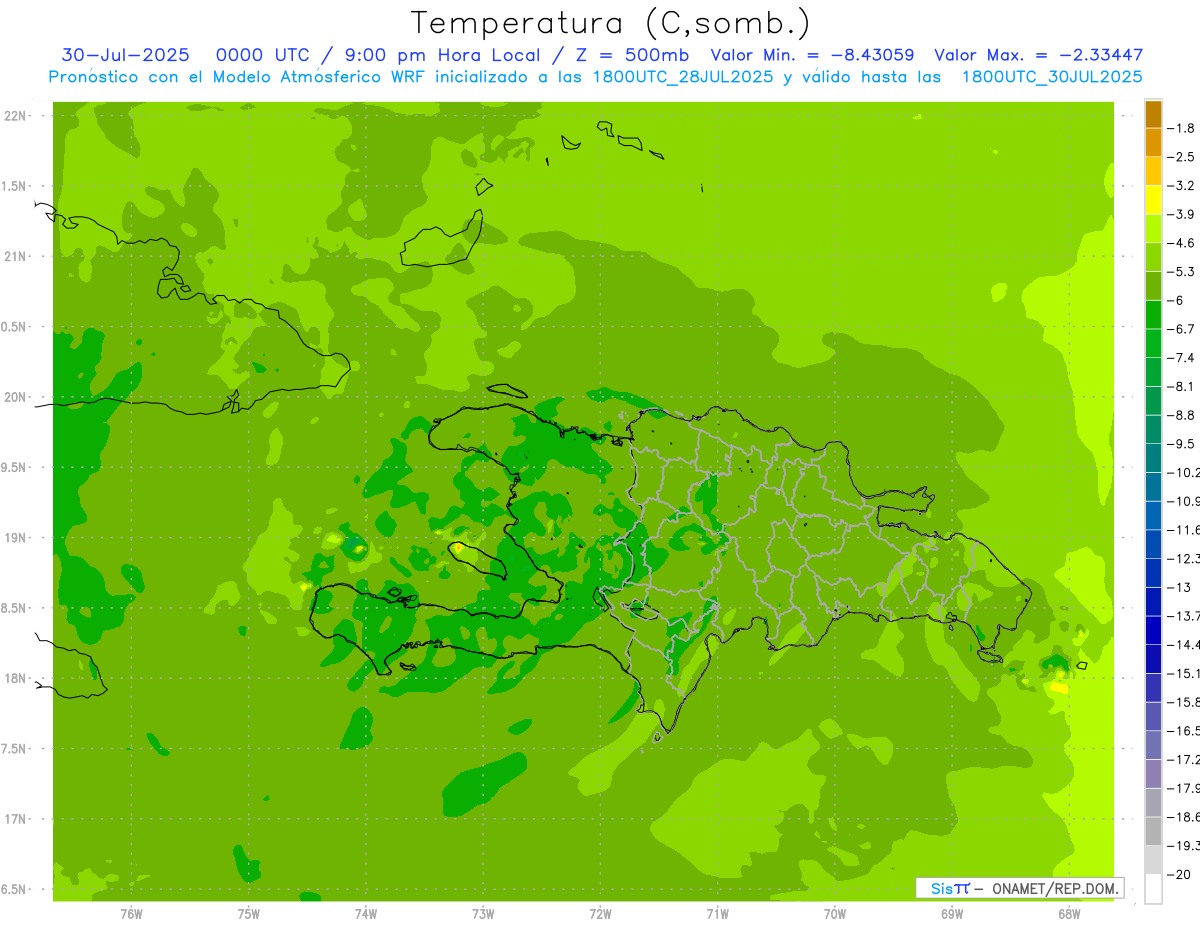Click the '75W' longitude label
The width and height of the screenshot is (1200, 927).
coord(248,913)
